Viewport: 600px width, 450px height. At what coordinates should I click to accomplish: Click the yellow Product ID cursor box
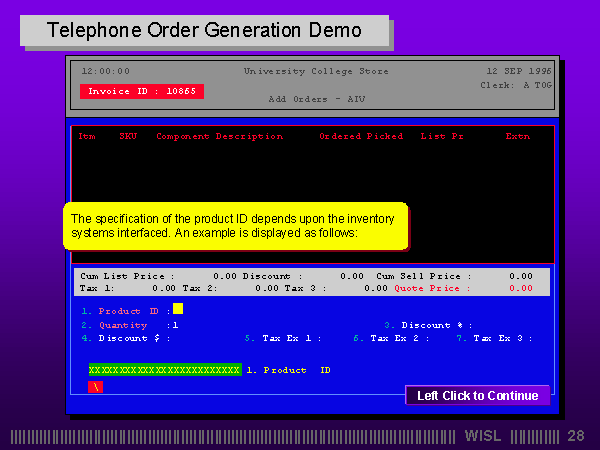coord(178,309)
